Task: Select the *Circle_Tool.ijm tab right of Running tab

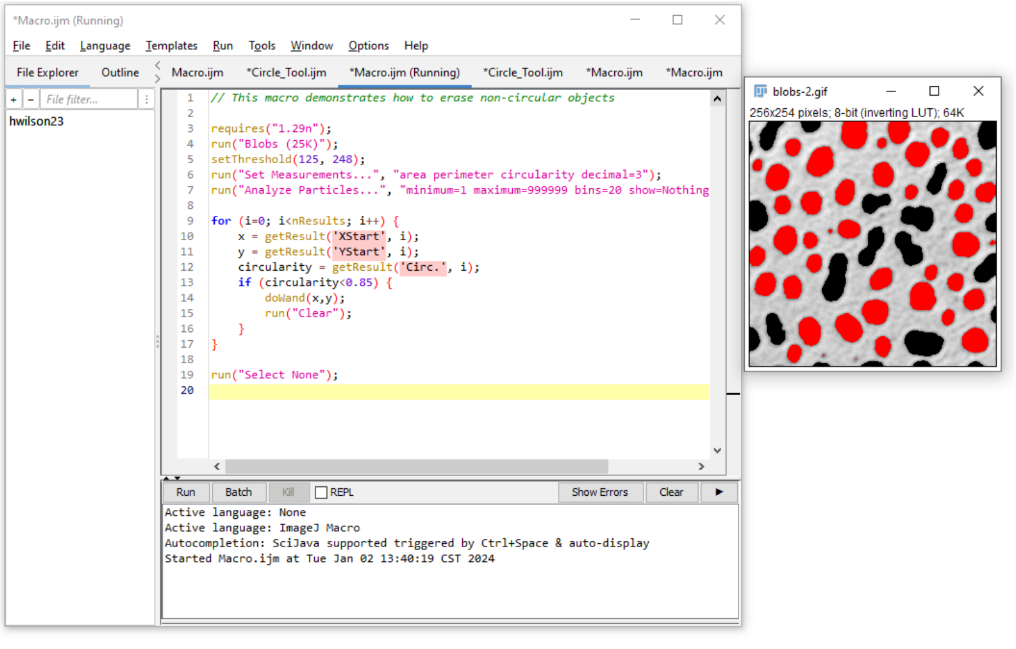Action: pos(523,73)
